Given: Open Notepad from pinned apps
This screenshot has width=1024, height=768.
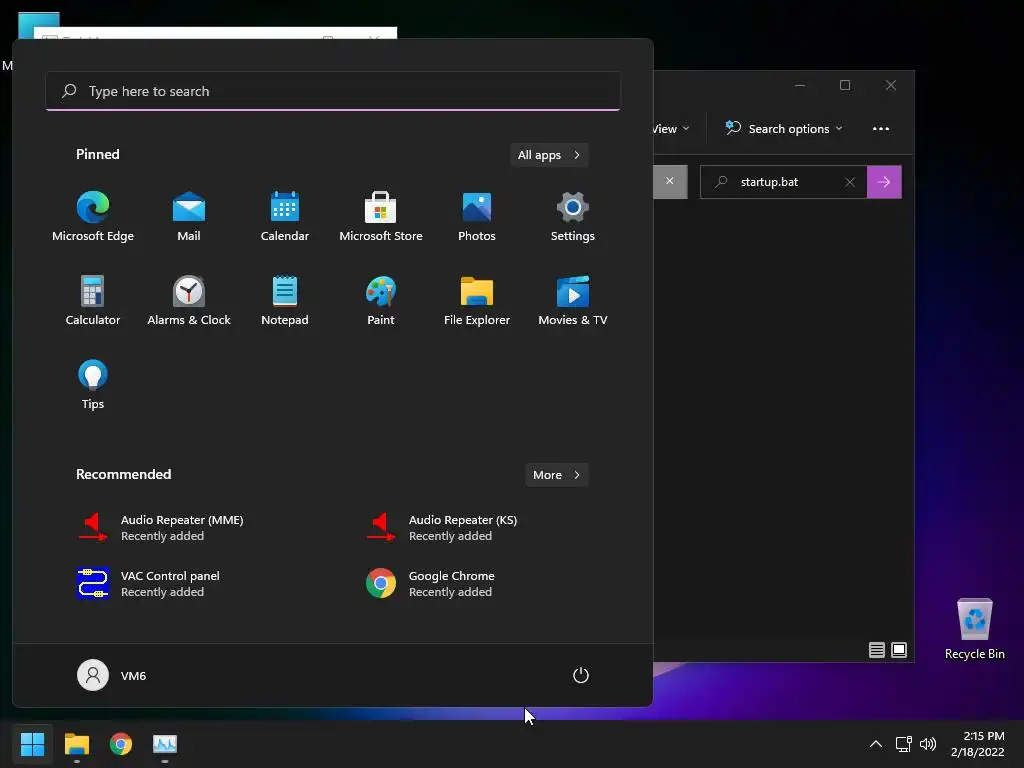Looking at the screenshot, I should coord(285,301).
